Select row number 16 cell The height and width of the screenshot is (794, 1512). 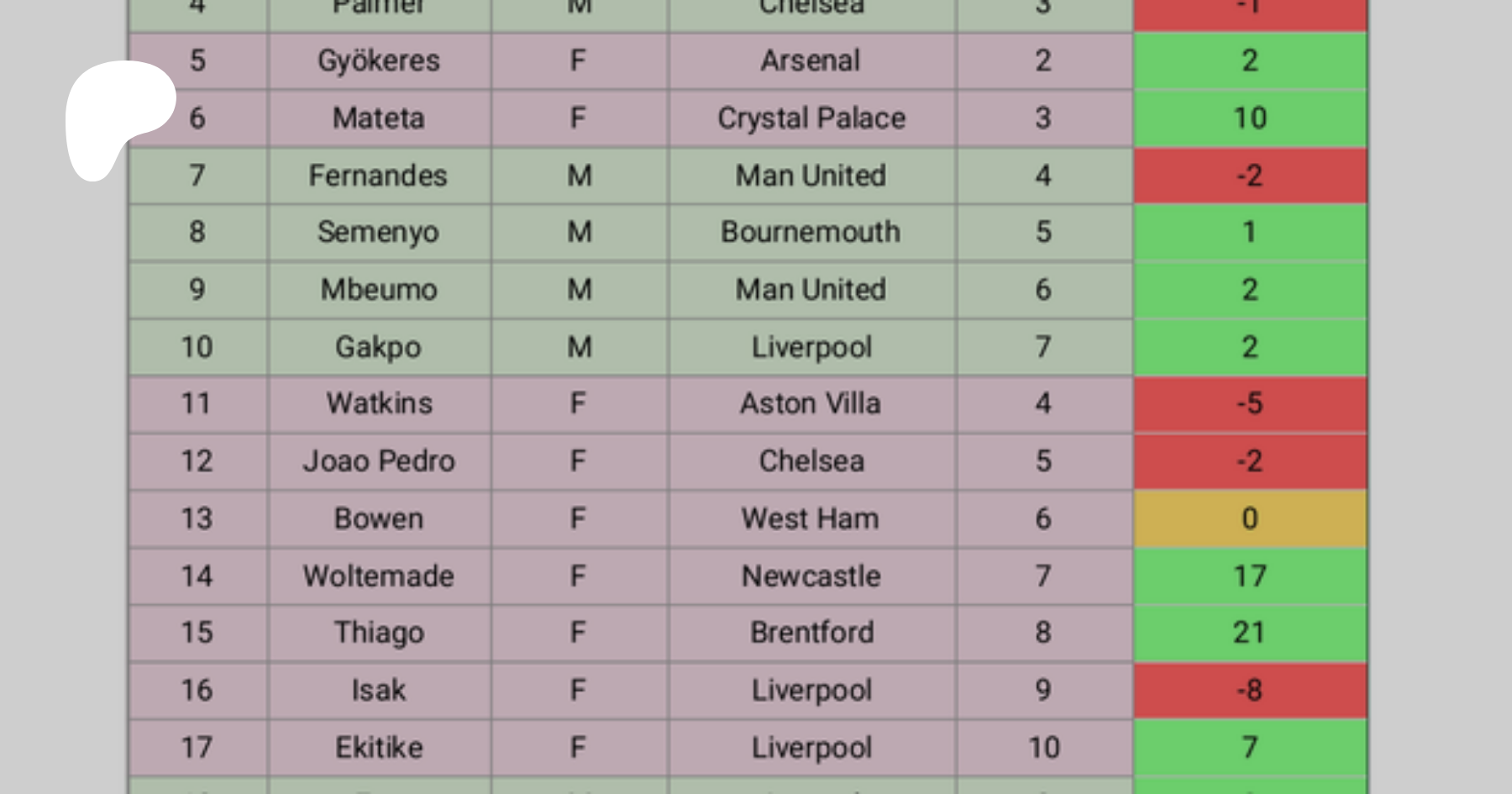click(x=197, y=691)
